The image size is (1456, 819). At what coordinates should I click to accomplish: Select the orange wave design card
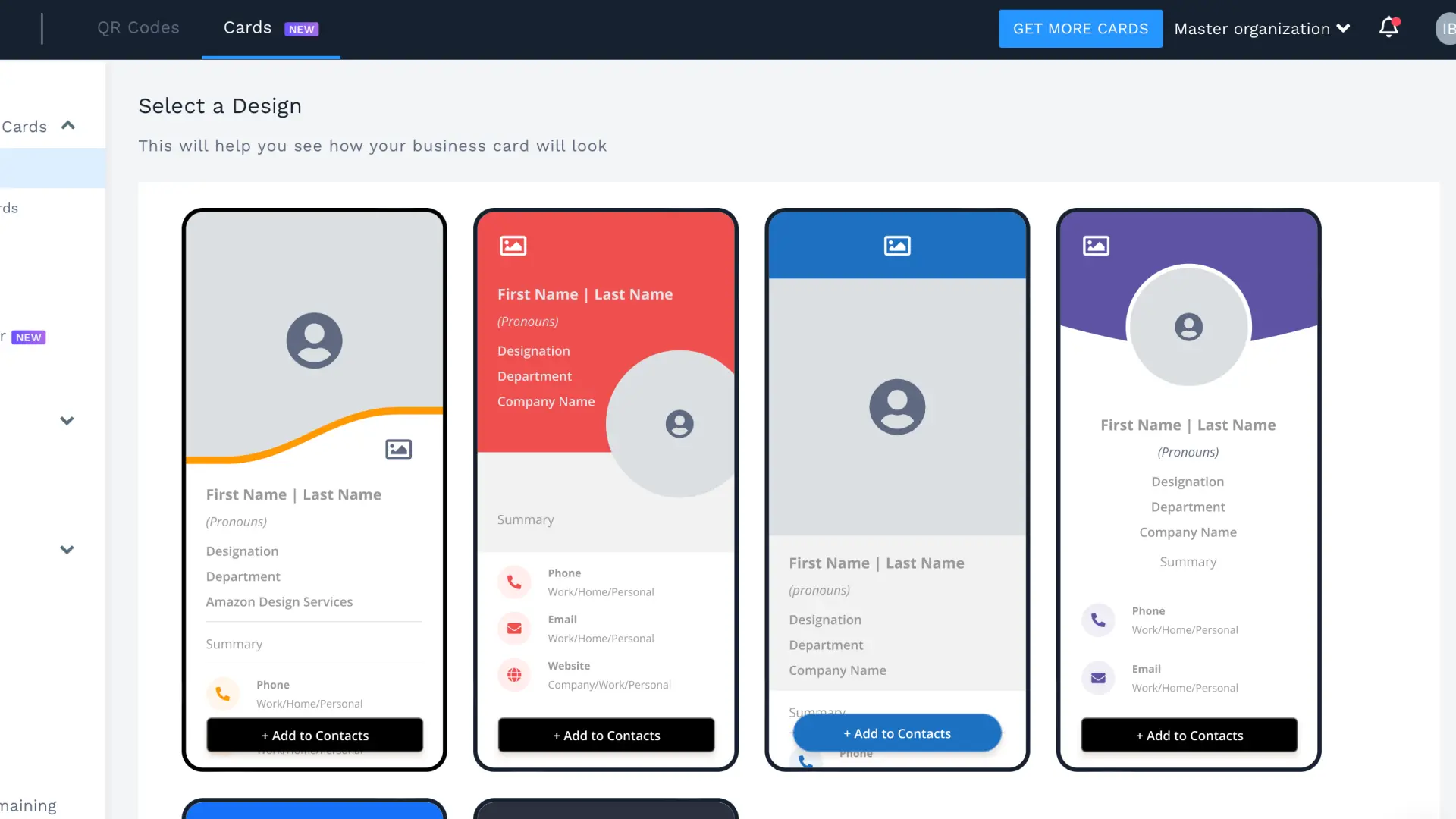pos(314,488)
